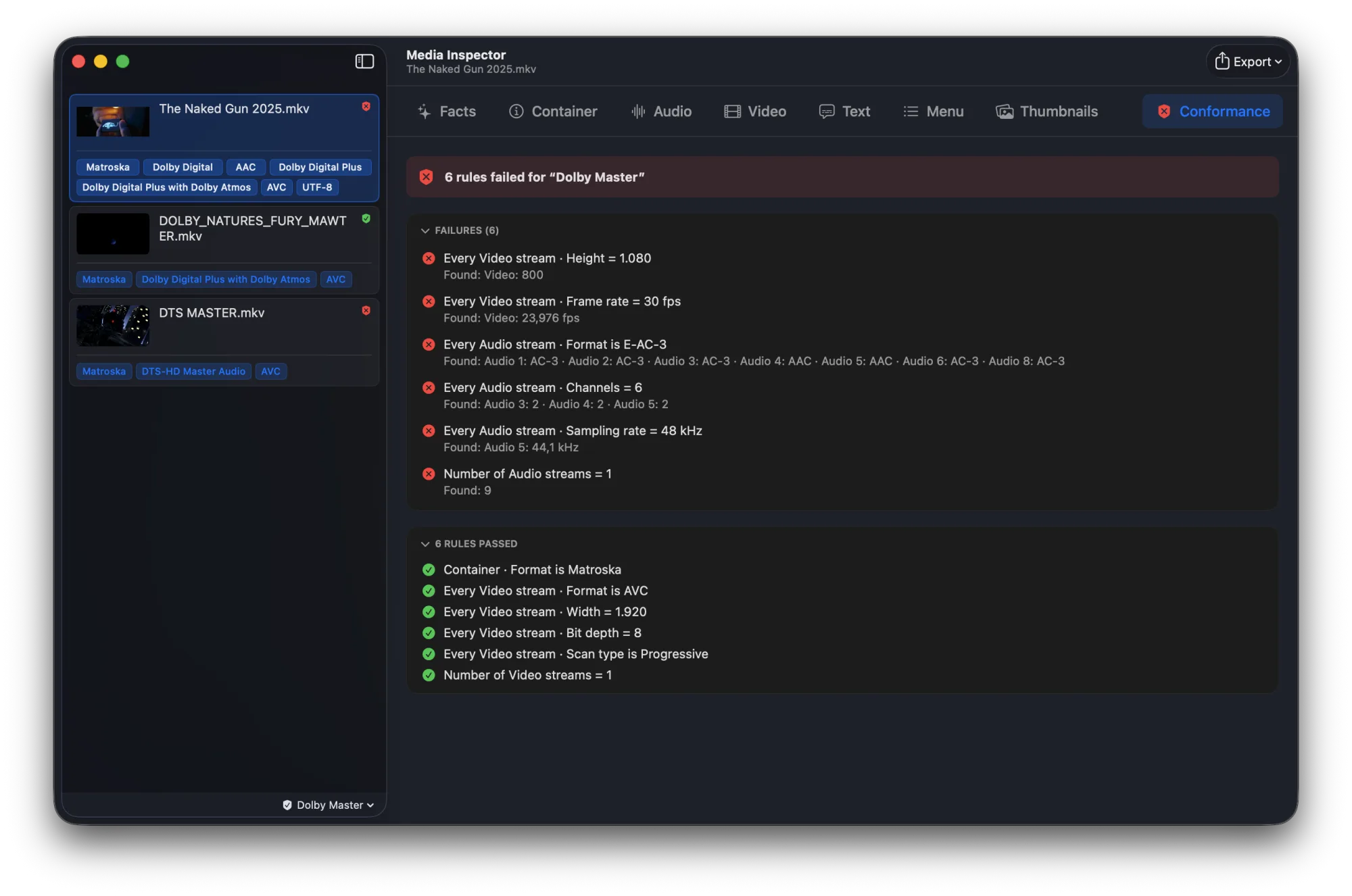
Task: Click the Matroska tag on The Naked Gun
Action: [107, 167]
